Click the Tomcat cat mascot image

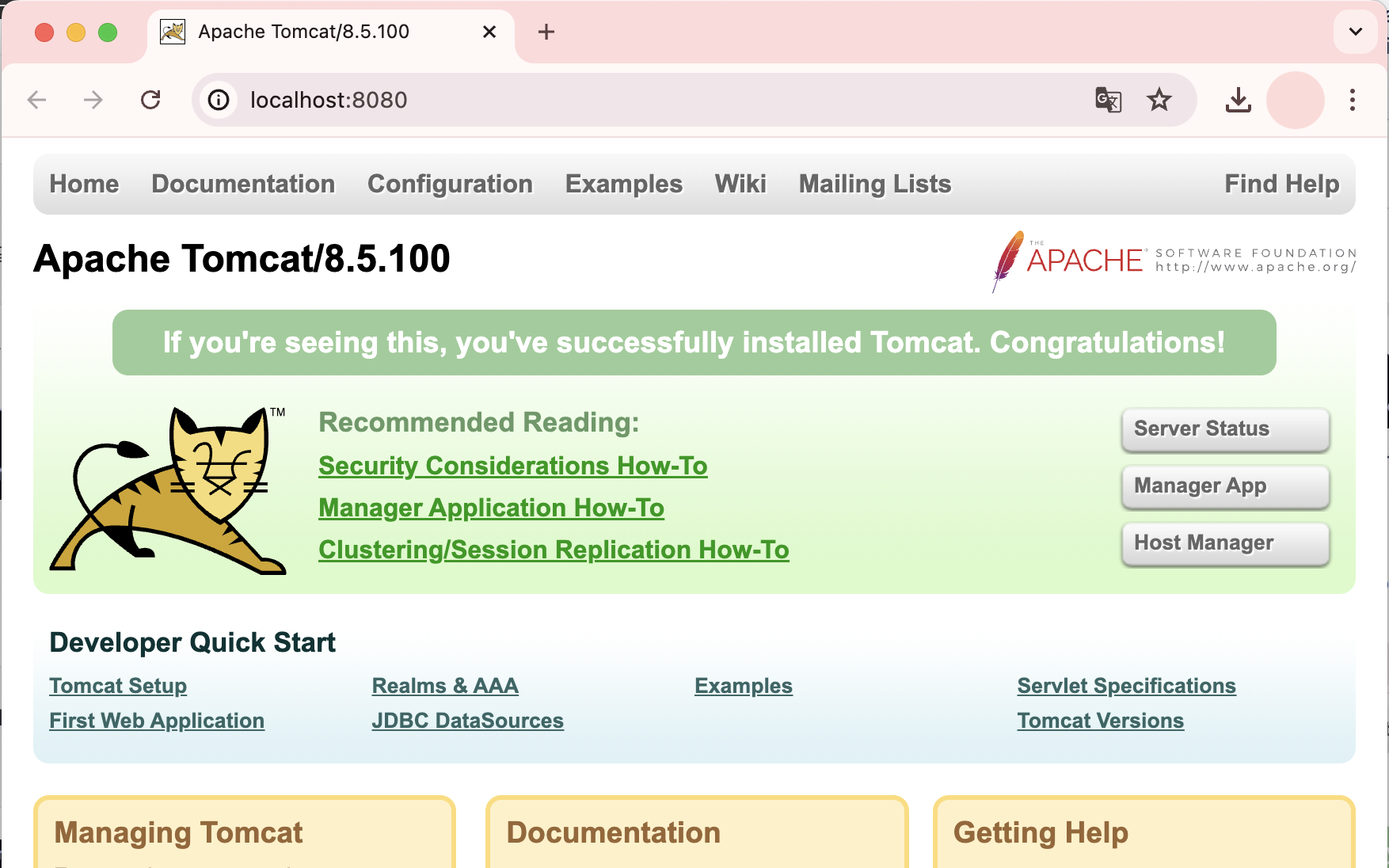pyautogui.click(x=169, y=490)
